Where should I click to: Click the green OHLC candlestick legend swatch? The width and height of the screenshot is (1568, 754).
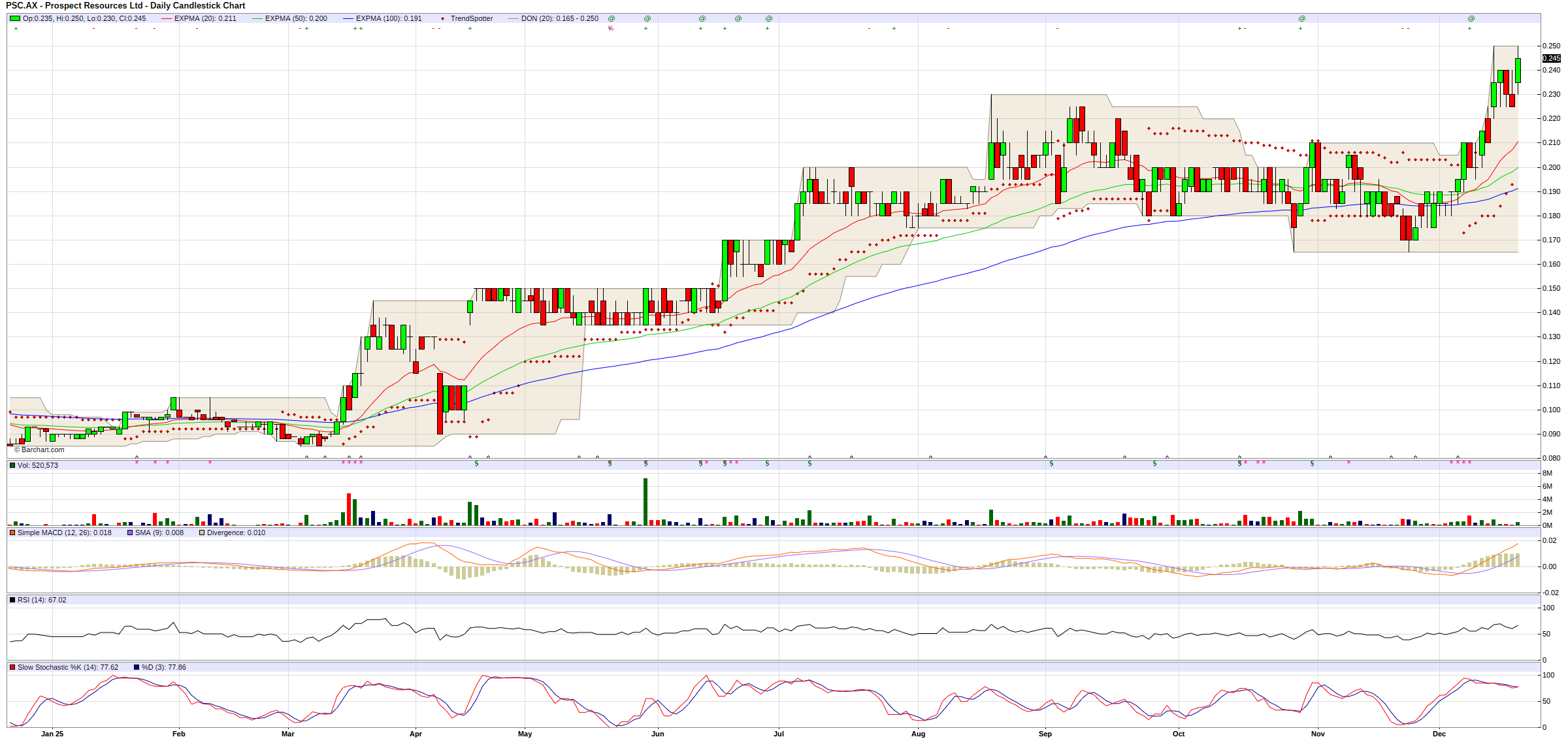pos(14,18)
